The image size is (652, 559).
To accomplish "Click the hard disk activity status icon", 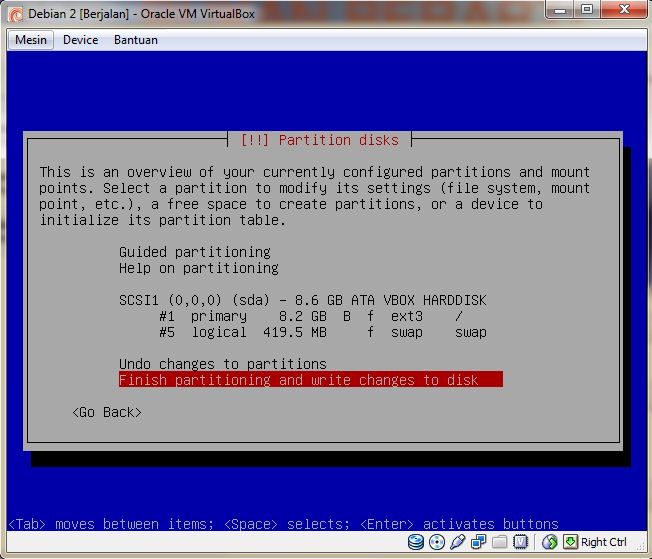I will coord(416,542).
